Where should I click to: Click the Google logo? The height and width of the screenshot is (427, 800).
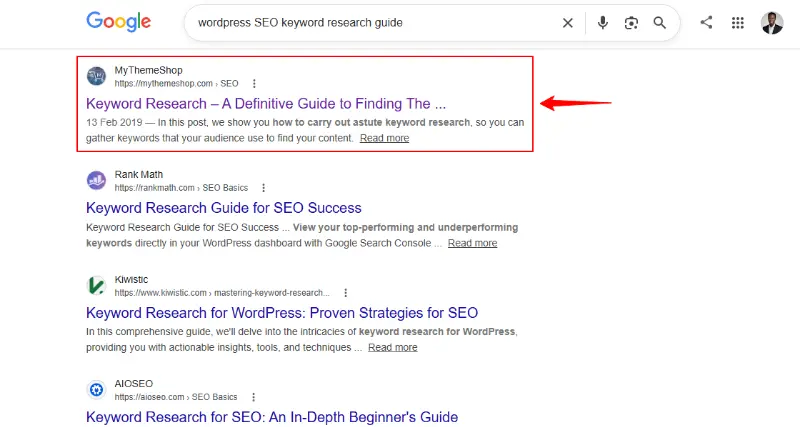pos(118,22)
